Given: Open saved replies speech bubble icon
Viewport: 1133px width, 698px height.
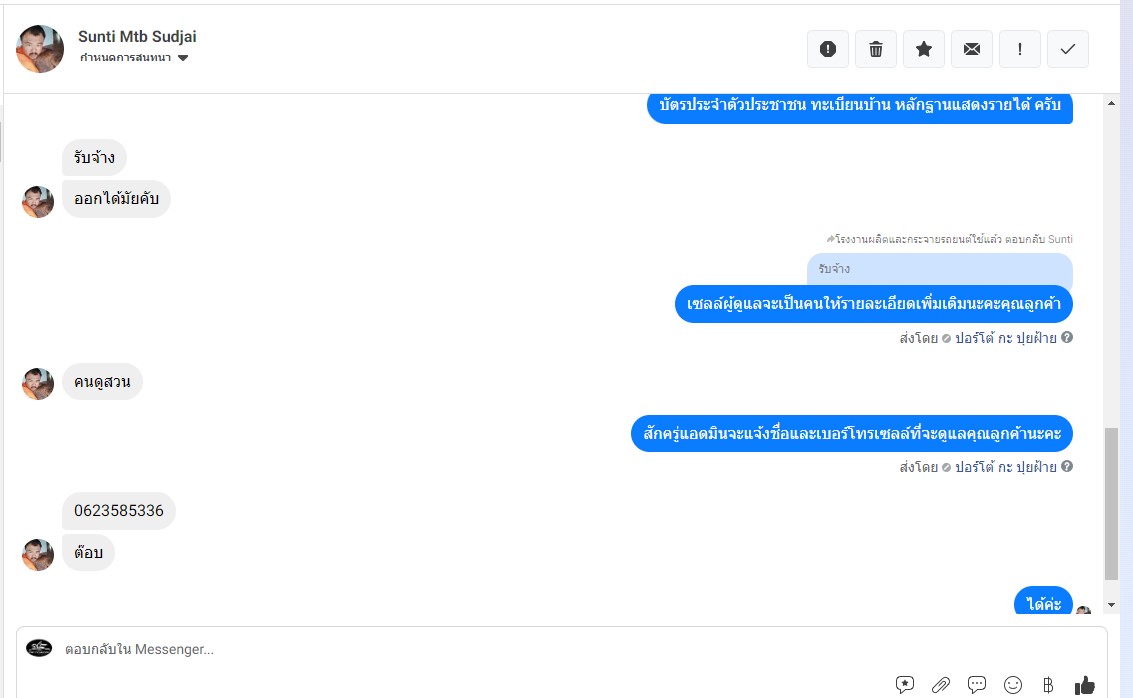Looking at the screenshot, I should (905, 684).
